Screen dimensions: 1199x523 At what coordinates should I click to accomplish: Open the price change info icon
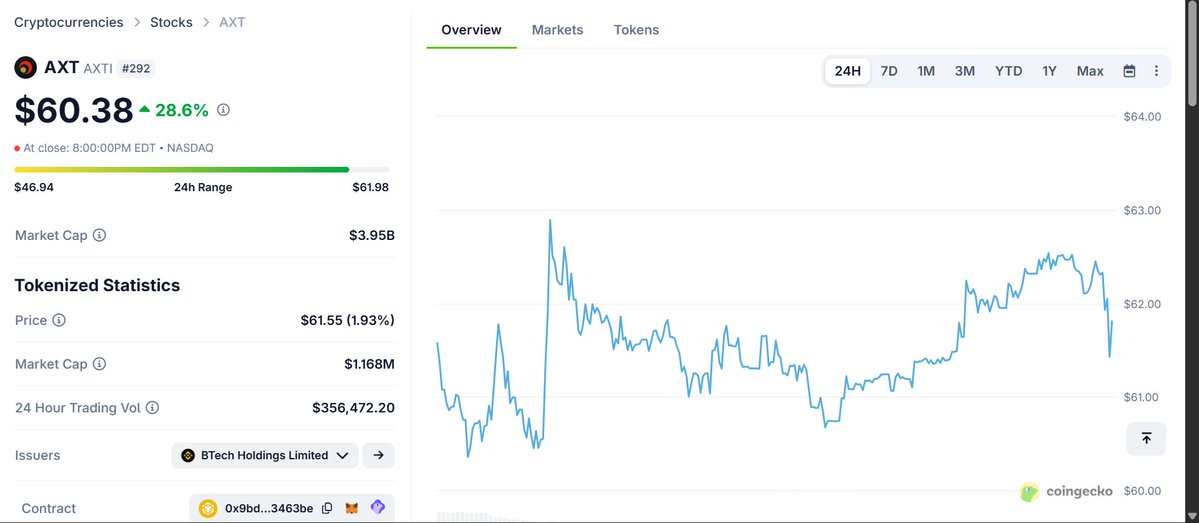pyautogui.click(x=223, y=110)
